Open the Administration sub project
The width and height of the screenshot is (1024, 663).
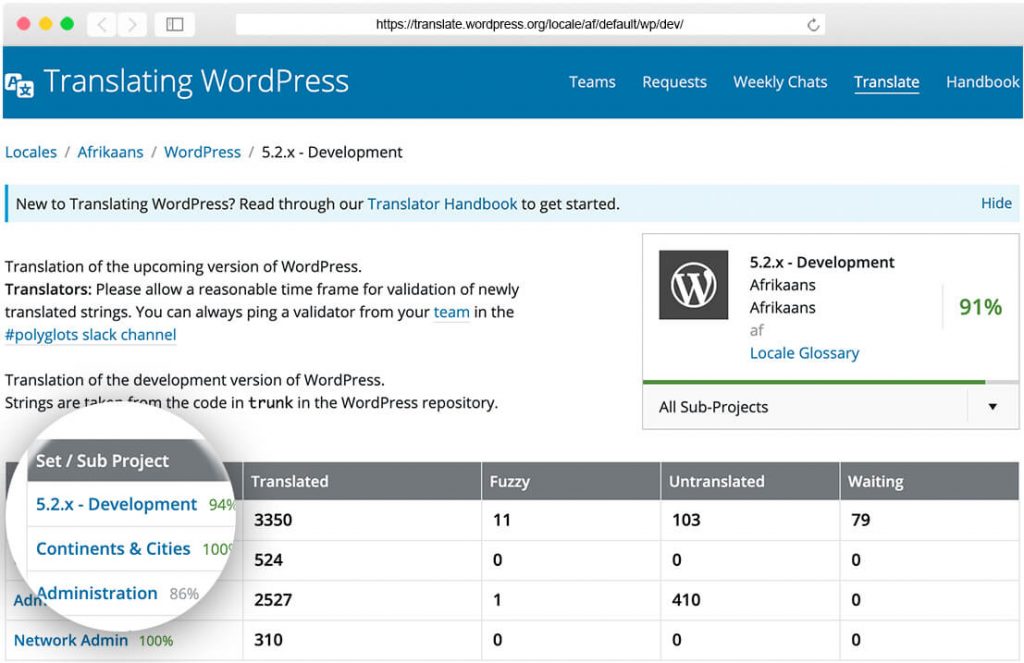[x=97, y=593]
